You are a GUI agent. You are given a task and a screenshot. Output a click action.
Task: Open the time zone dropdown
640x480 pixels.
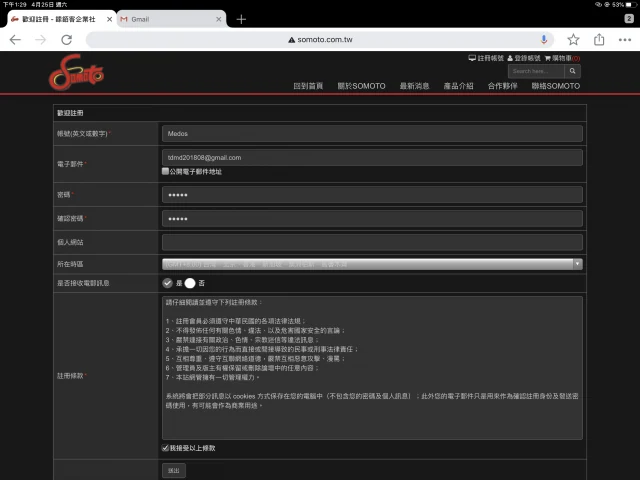pos(372,264)
